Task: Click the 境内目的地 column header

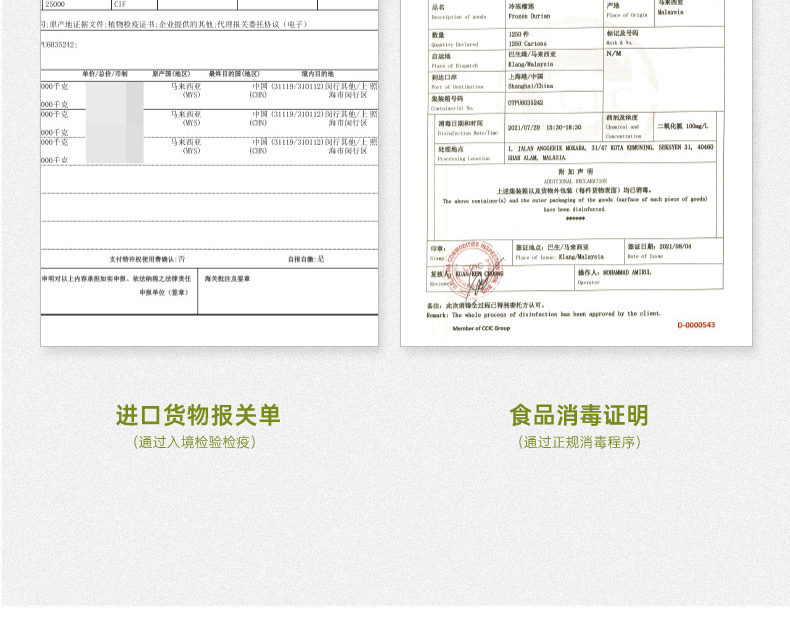Action: point(317,74)
